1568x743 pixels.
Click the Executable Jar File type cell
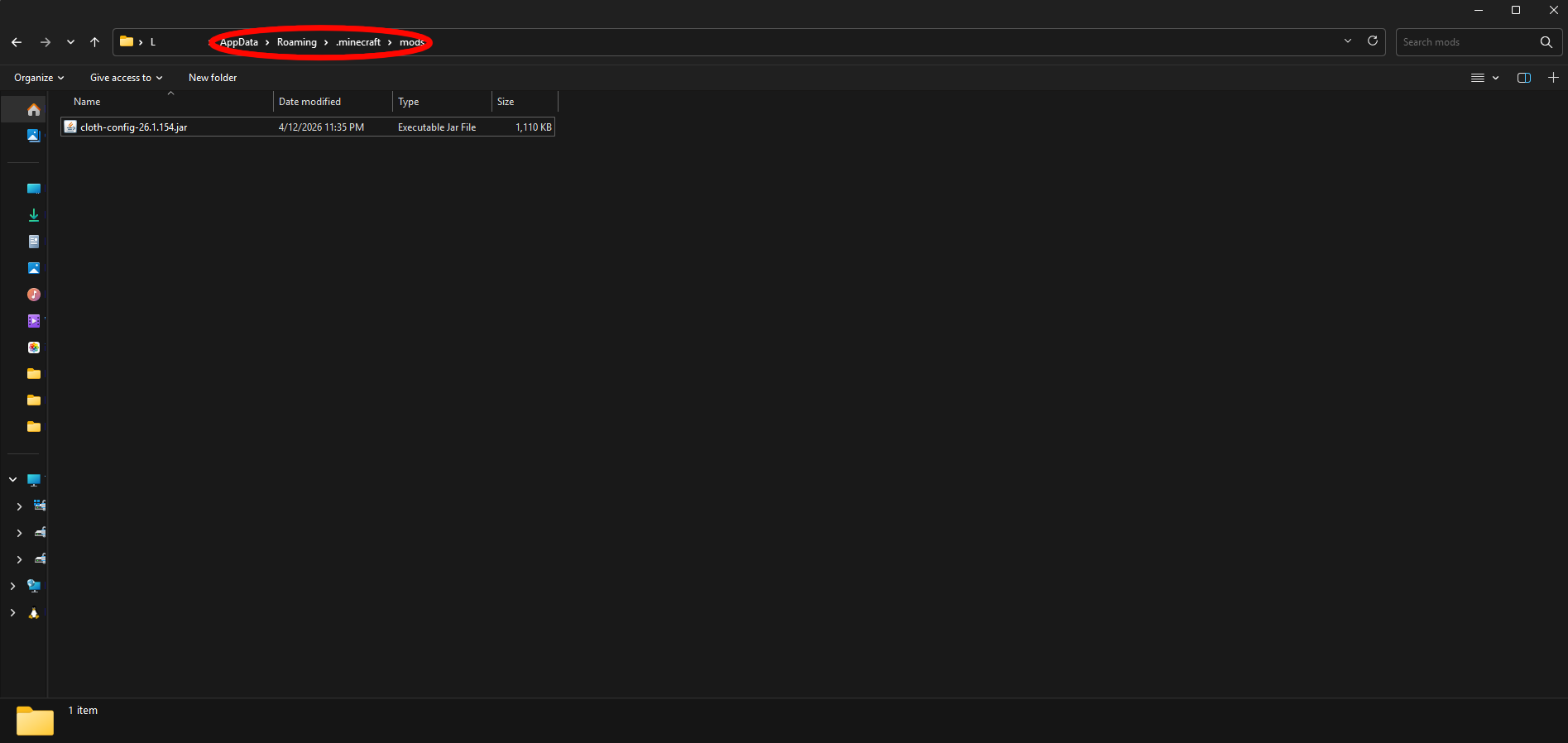pyautogui.click(x=437, y=127)
